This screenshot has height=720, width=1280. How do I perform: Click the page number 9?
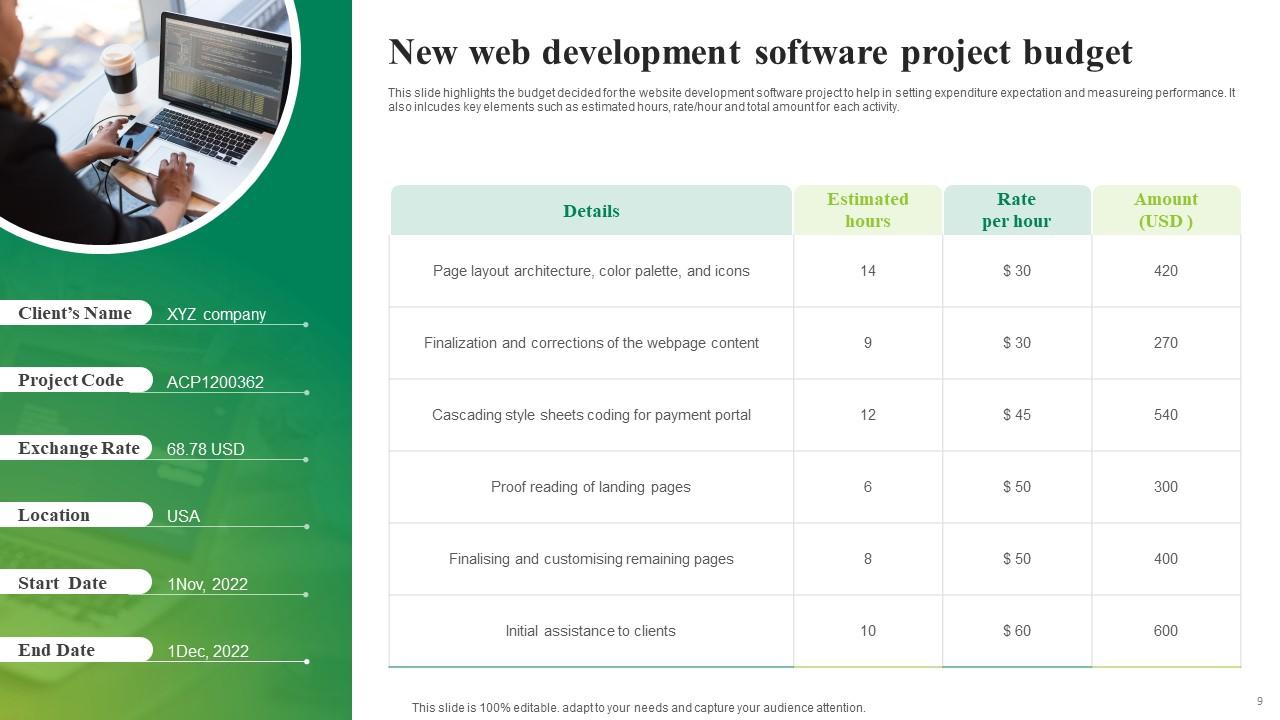click(1258, 701)
